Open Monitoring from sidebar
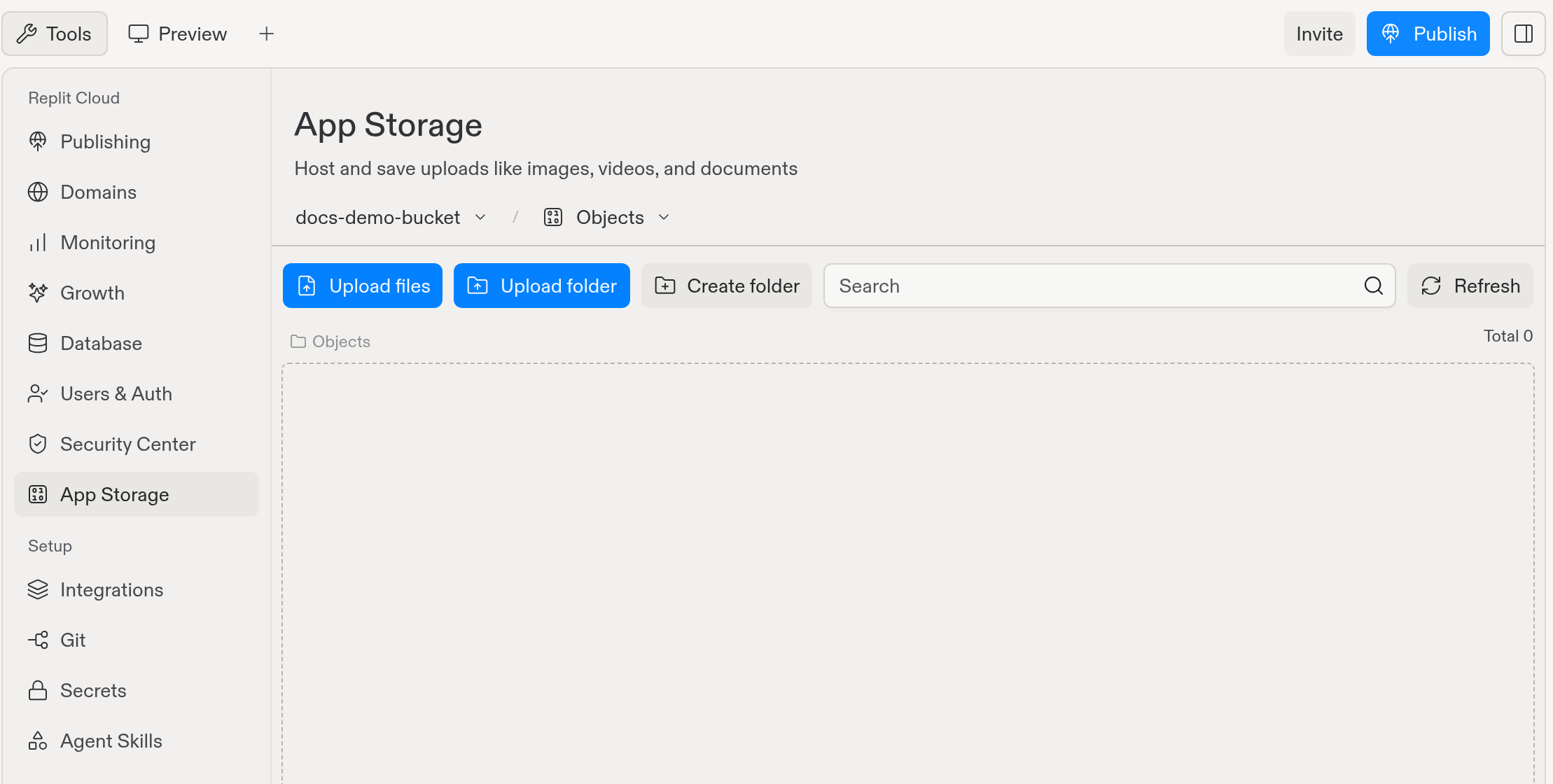This screenshot has width=1553, height=784. pos(137,242)
